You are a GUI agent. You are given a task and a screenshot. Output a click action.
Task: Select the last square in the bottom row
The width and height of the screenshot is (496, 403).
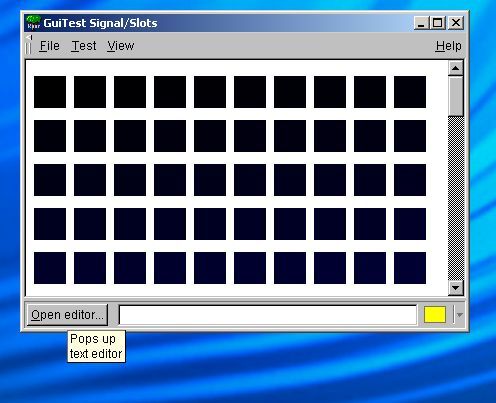point(410,268)
